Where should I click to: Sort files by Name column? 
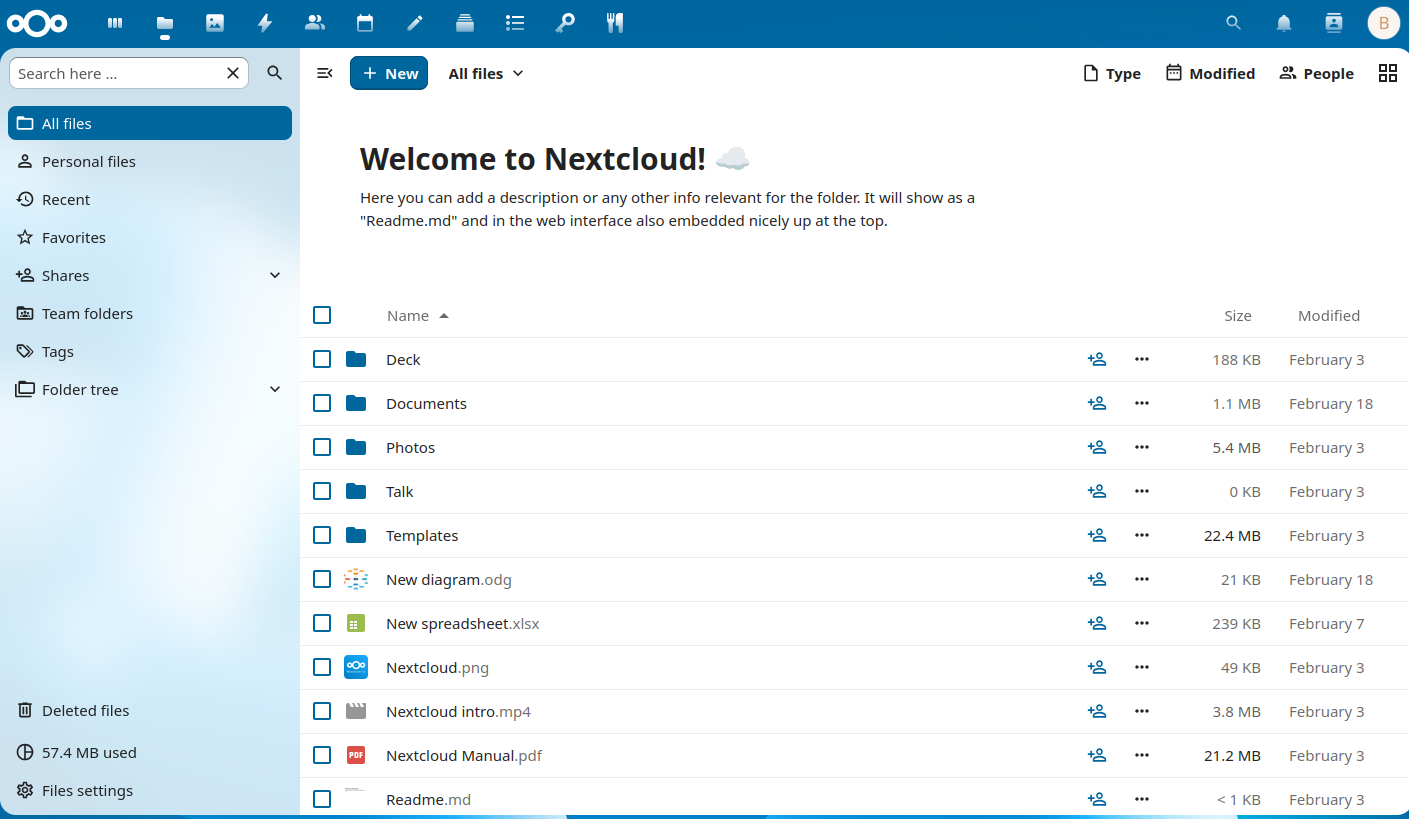click(418, 315)
